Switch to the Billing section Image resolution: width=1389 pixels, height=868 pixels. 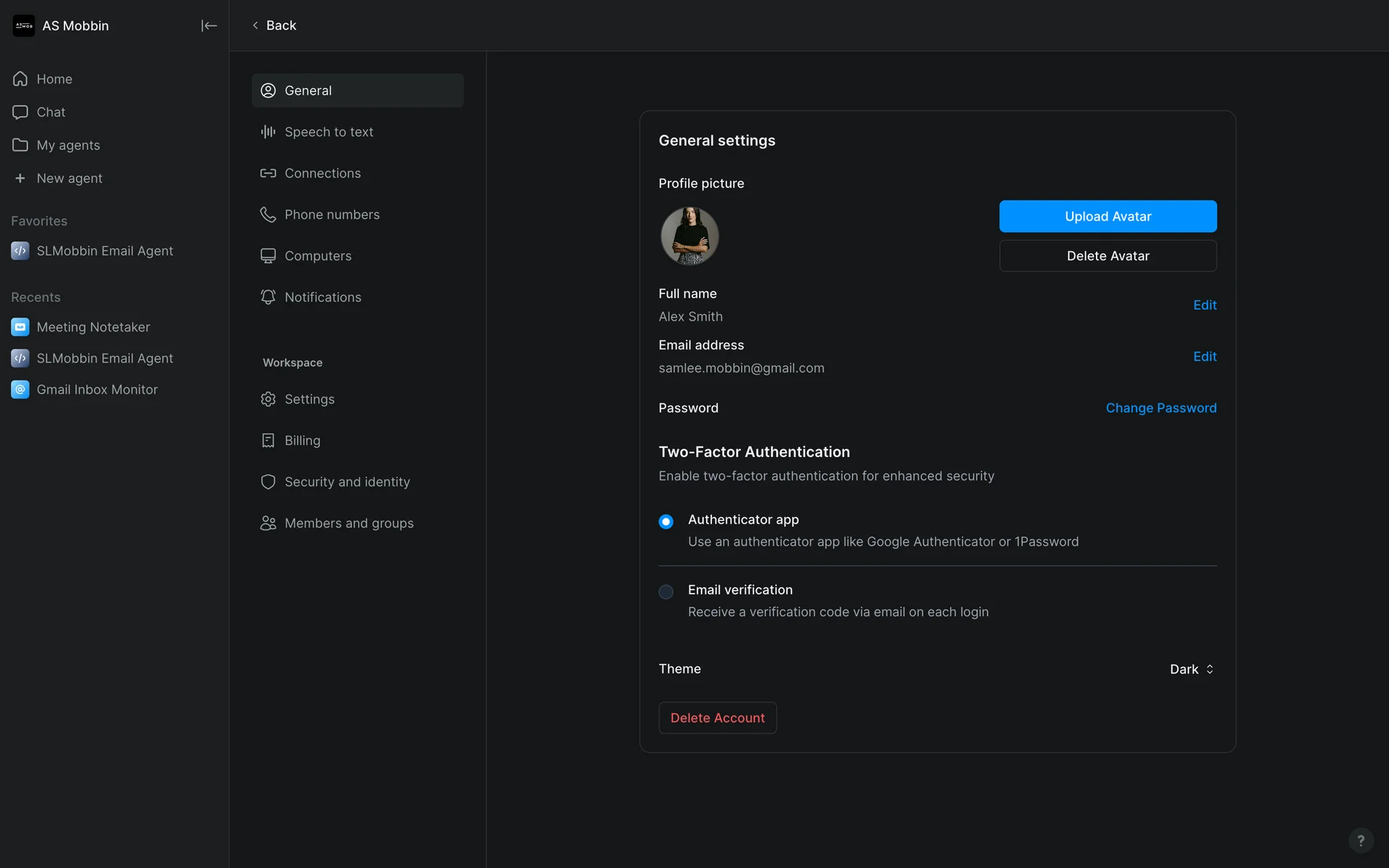coord(302,441)
